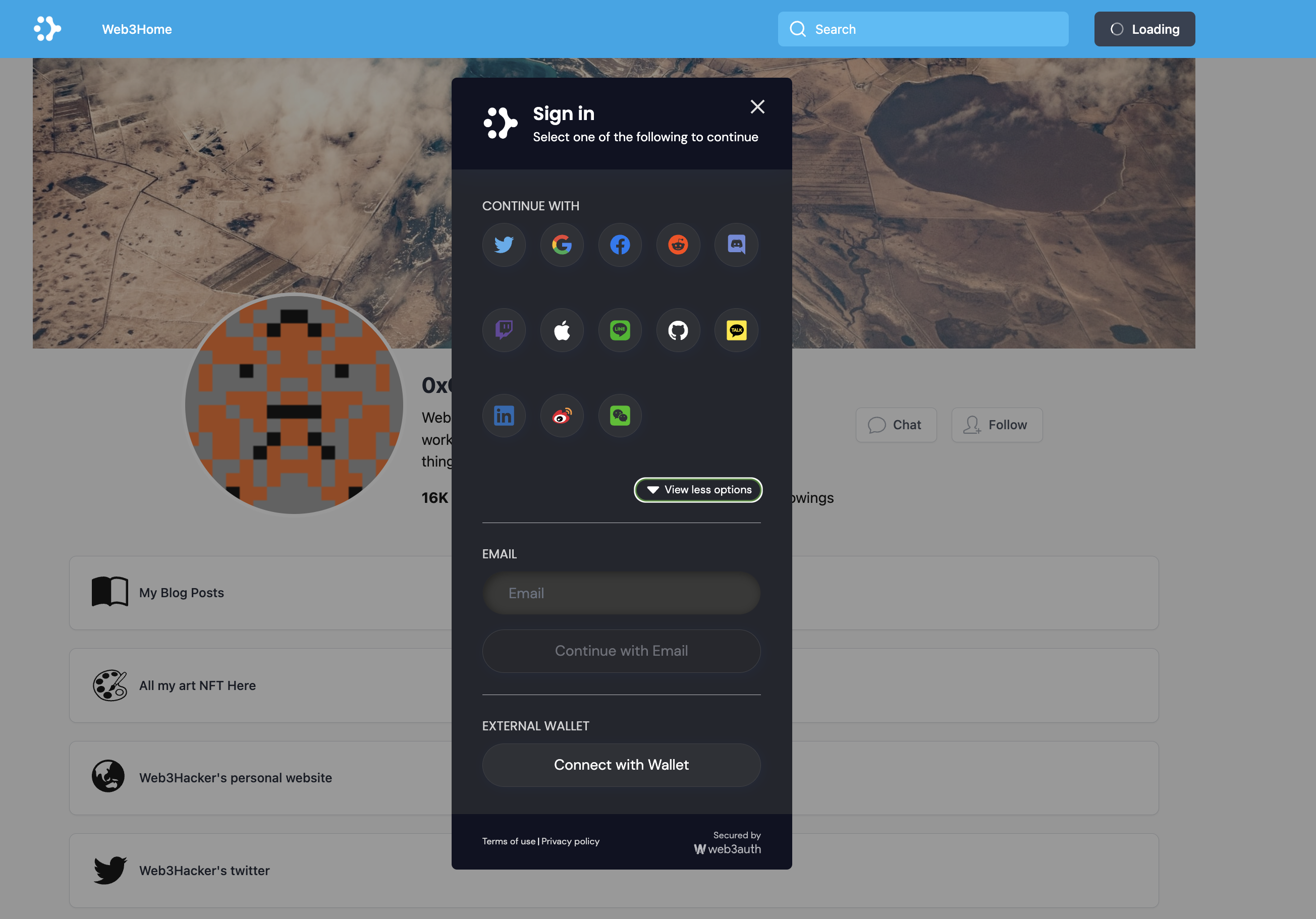Sign in with the Weibo icon
The image size is (1316, 919).
[x=562, y=416]
